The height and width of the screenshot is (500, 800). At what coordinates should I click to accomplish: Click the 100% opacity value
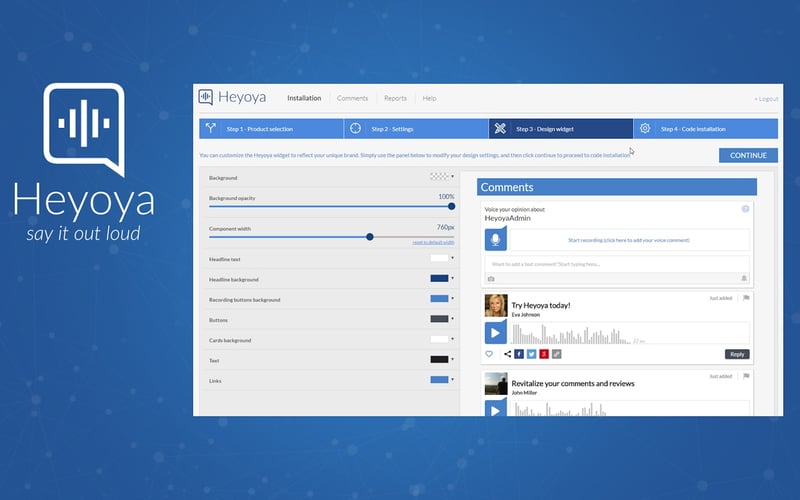(x=446, y=196)
